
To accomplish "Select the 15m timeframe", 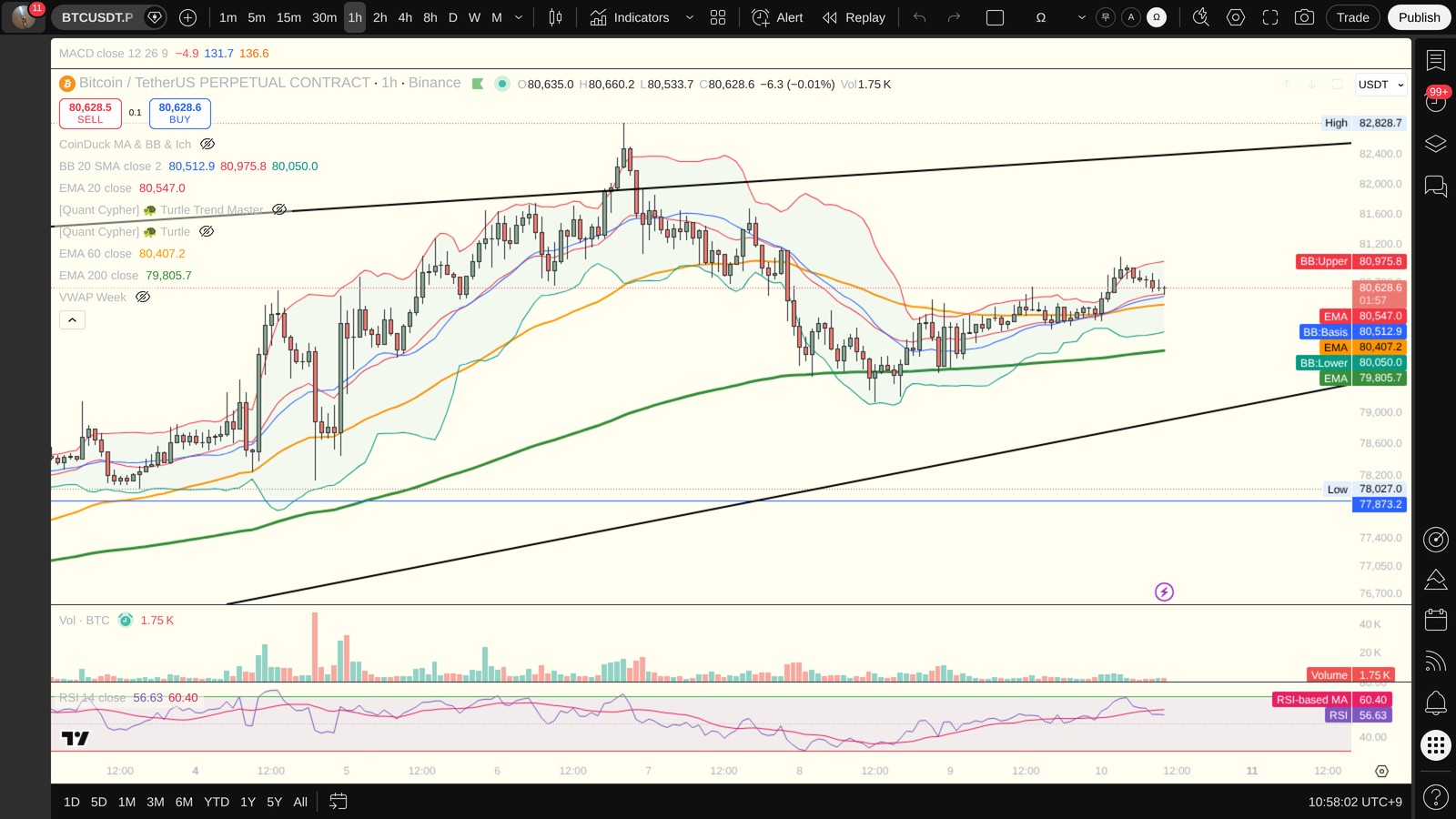I will pos(288,17).
